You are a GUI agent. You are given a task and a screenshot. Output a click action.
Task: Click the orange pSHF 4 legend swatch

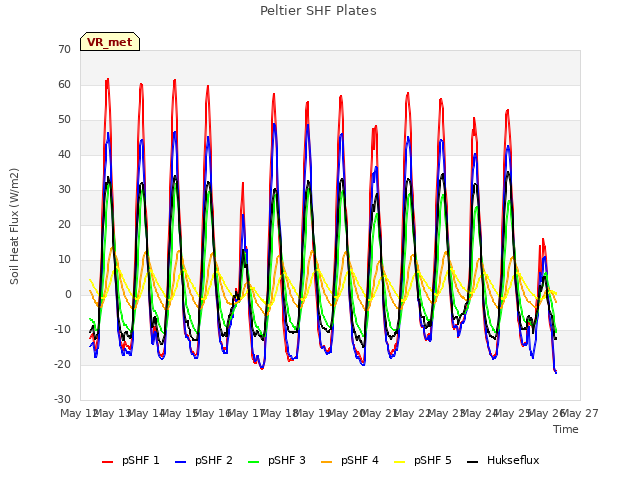[327, 462]
